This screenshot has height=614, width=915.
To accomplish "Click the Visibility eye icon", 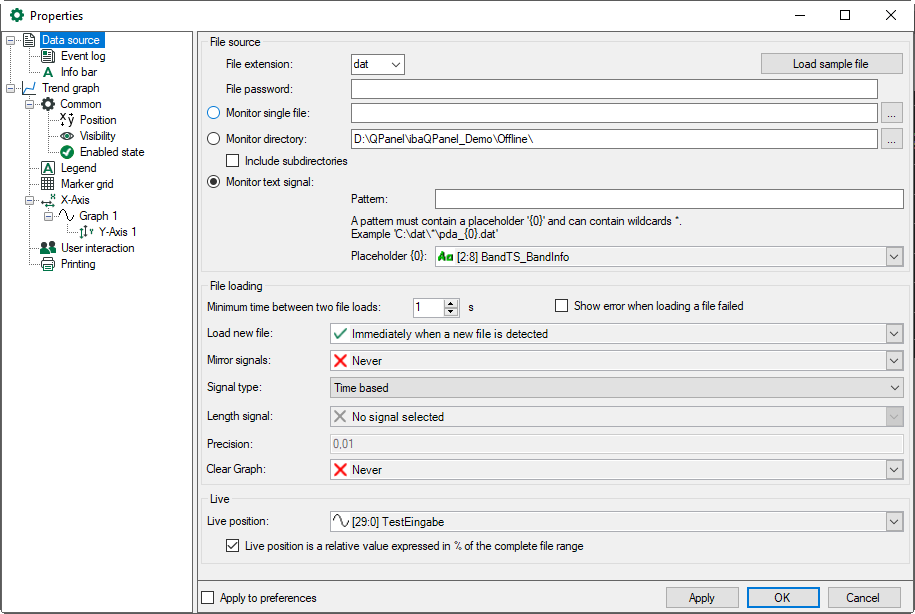I will point(67,136).
